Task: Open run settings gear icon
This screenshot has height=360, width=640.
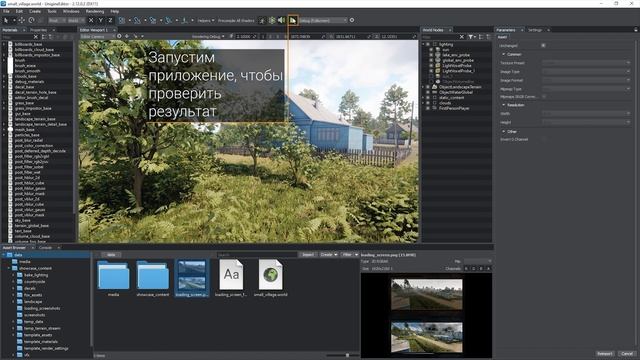Action: pos(352,20)
